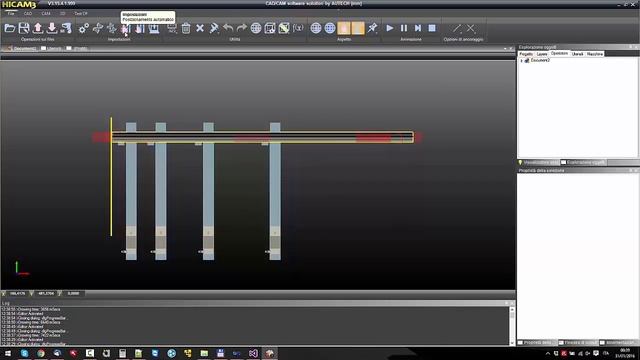This screenshot has width=640, height=360.
Task: Open the File menu
Action: point(11,13)
